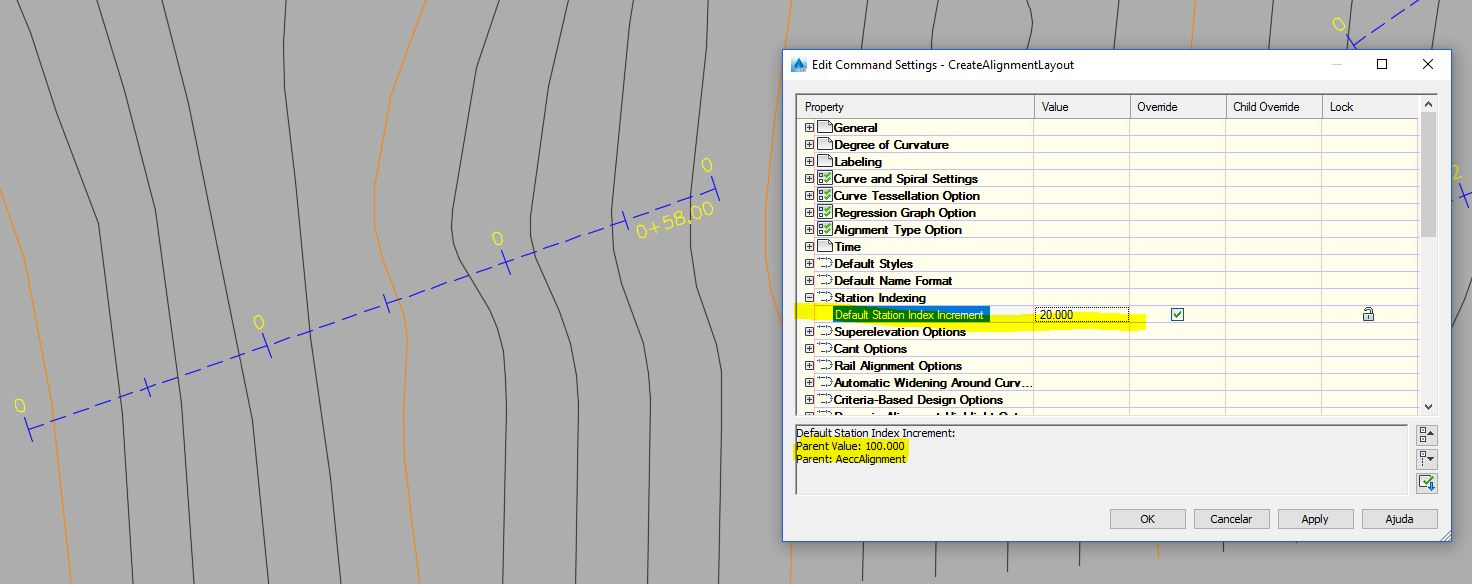The height and width of the screenshot is (584, 1472).
Task: Click the collapse-all override icon beside the description pane
Action: (1427, 434)
